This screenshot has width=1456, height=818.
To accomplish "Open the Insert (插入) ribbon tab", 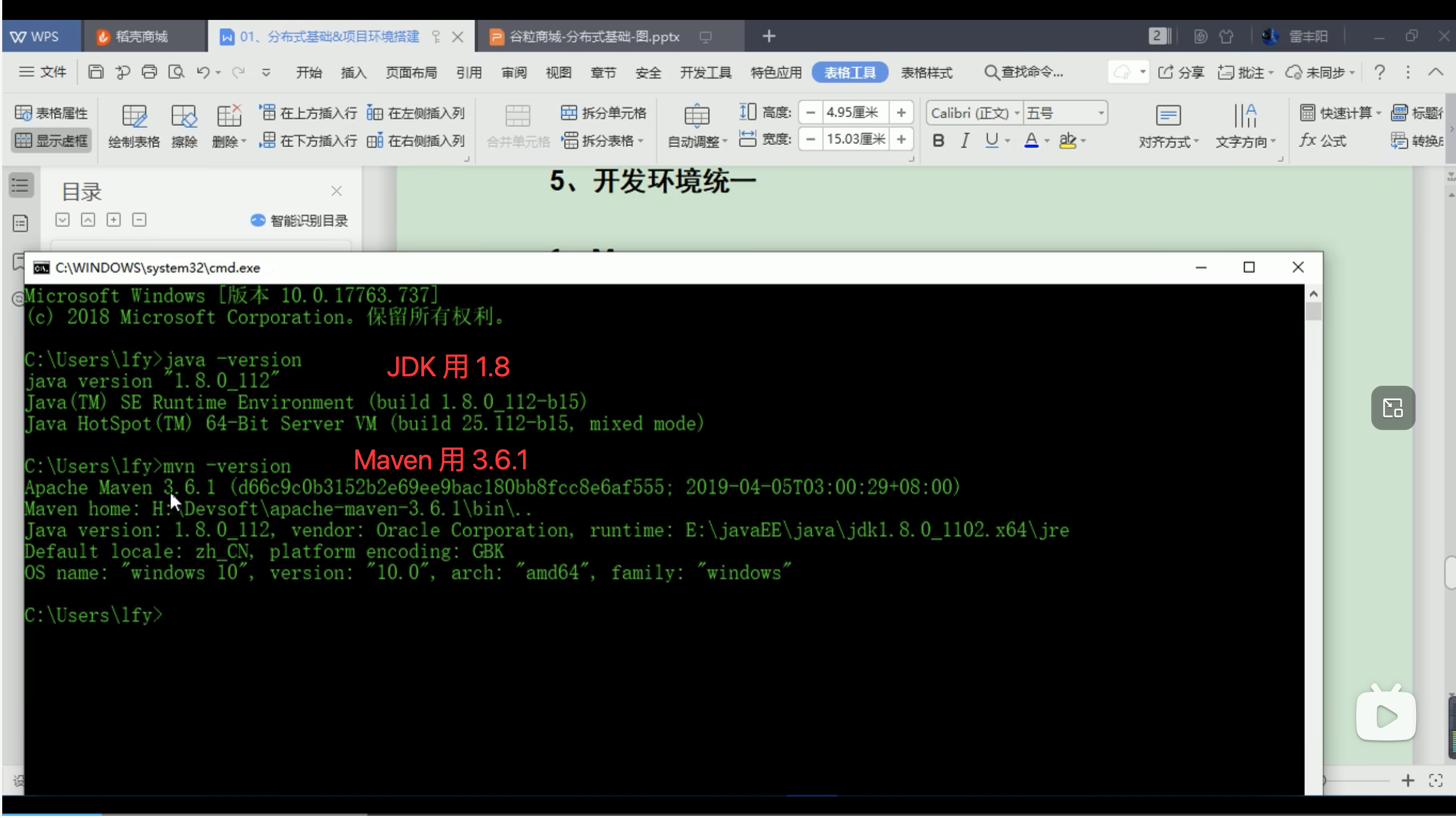I will point(353,73).
